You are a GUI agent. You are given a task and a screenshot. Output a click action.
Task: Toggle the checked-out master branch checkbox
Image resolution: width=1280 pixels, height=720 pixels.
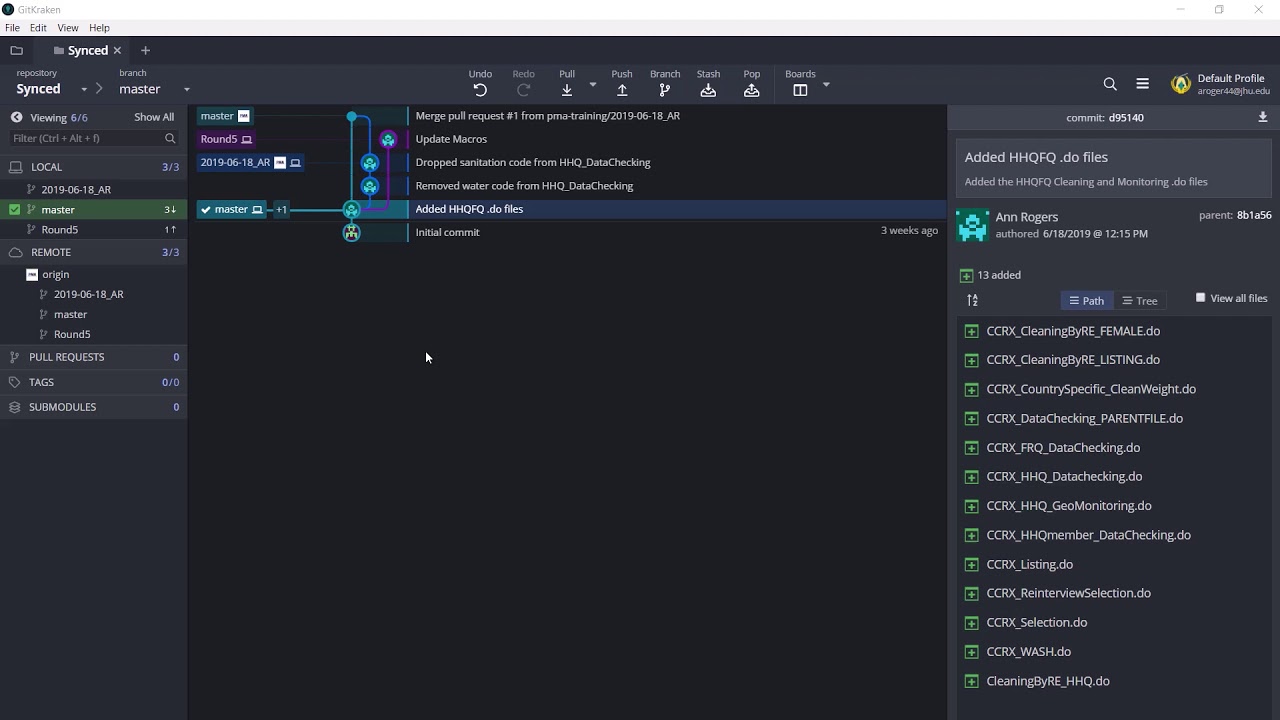(x=14, y=209)
